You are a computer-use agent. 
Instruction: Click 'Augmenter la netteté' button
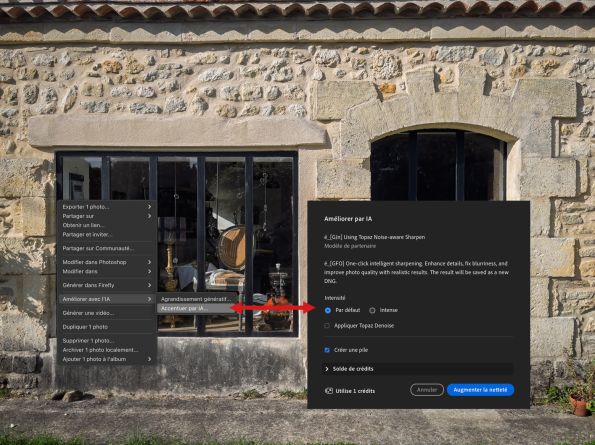click(480, 390)
